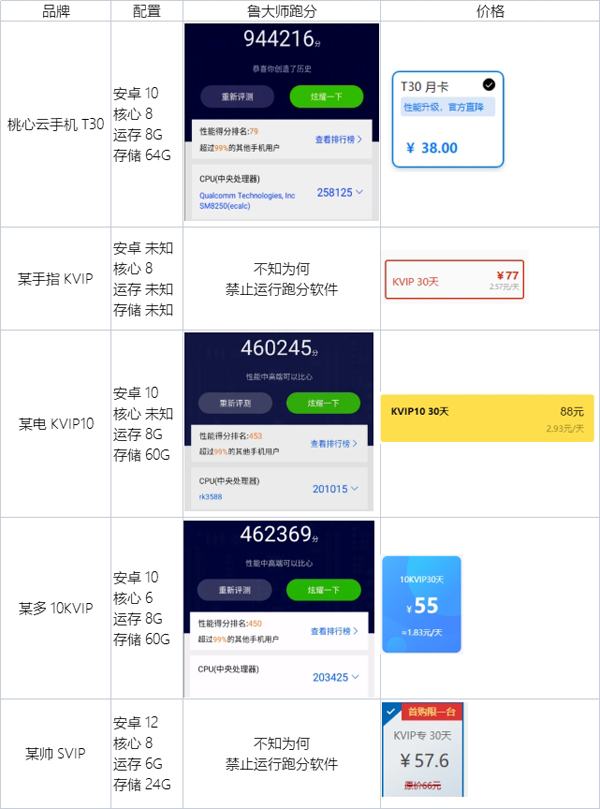Expand the 201015 CPU score chevron

pos(354,488)
